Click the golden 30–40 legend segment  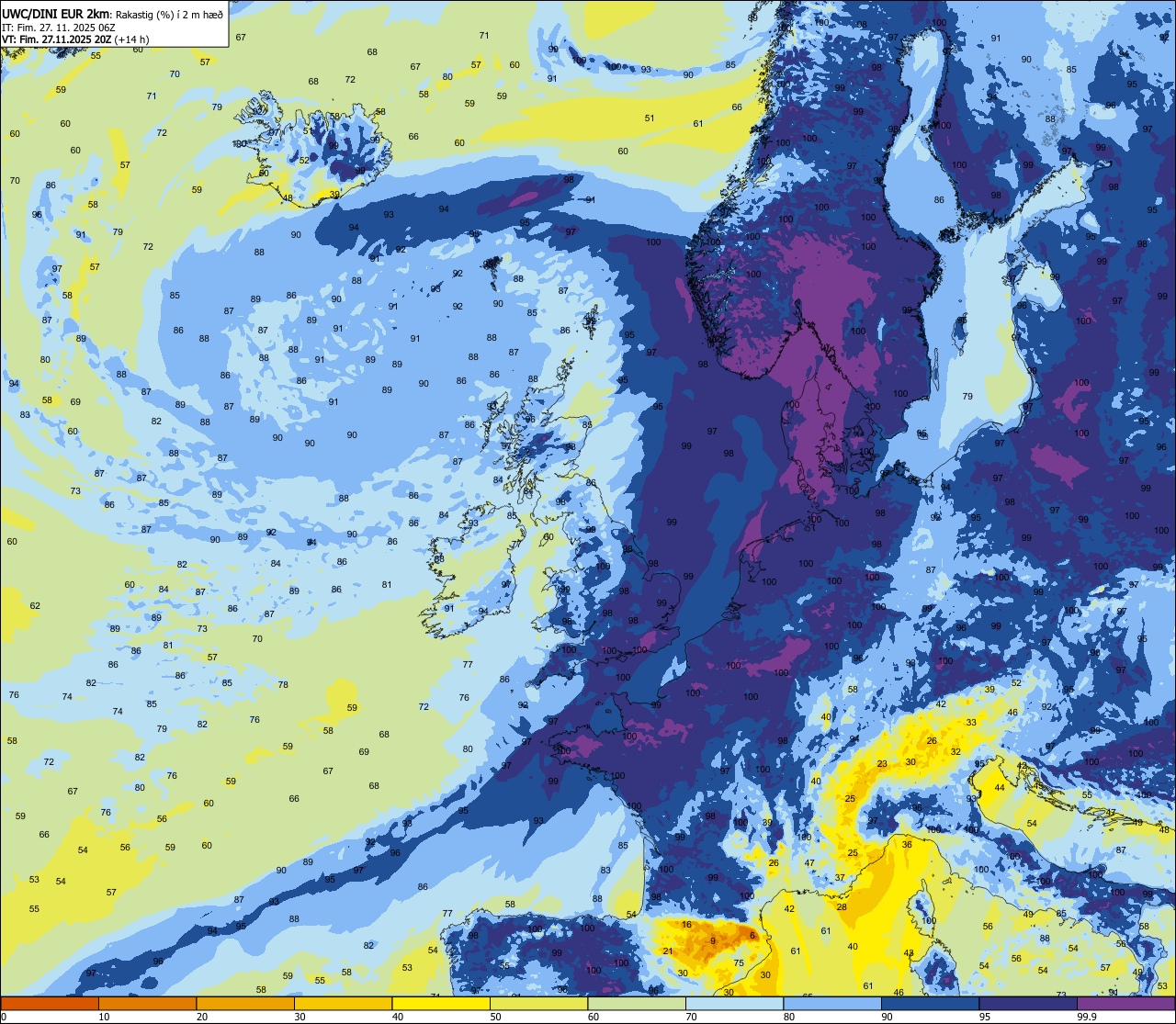pos(343,1003)
